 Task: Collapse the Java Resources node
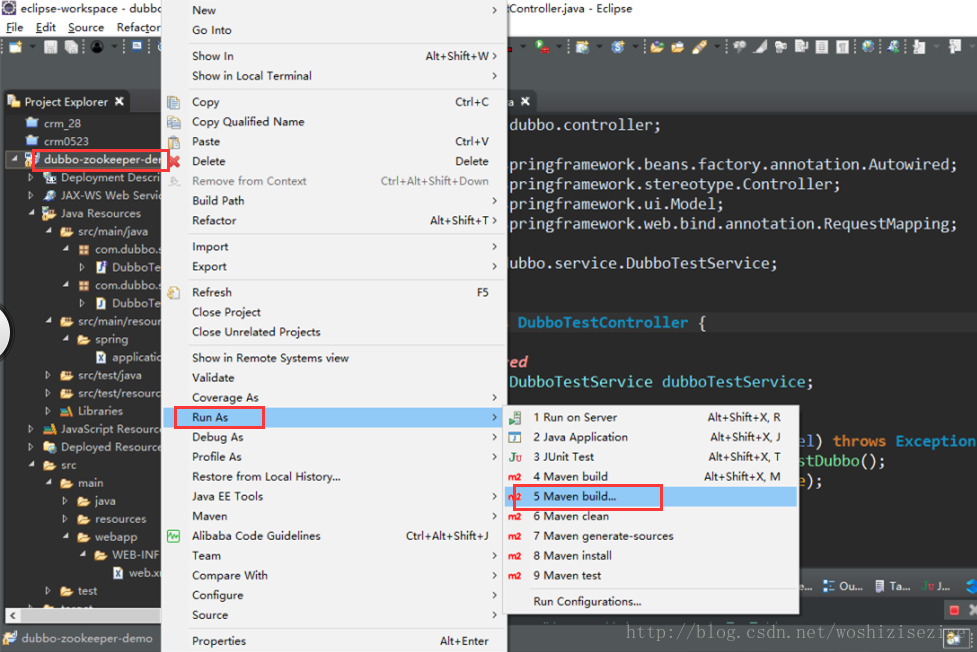(x=31, y=213)
